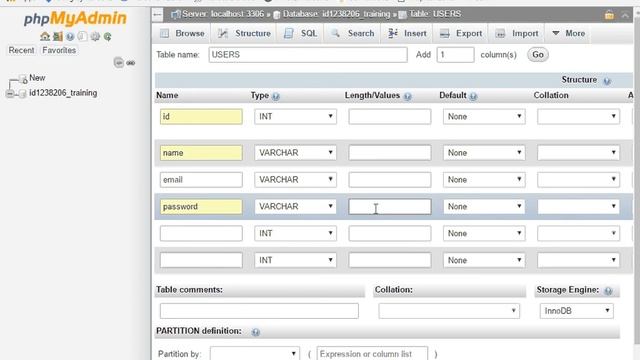The image size is (640, 360).
Task: Click the link-with-main-panel chain icon
Action: [131, 63]
